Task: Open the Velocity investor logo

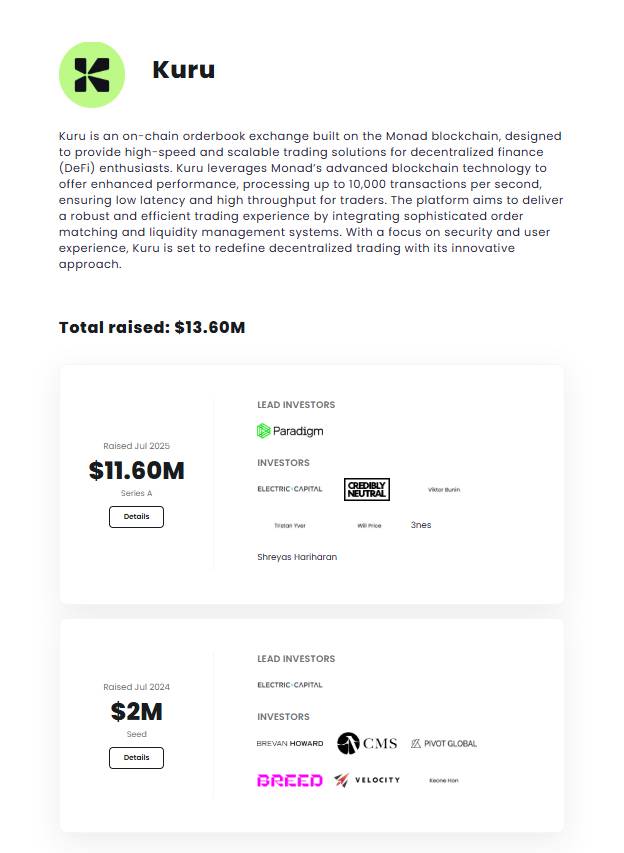Action: [x=367, y=780]
